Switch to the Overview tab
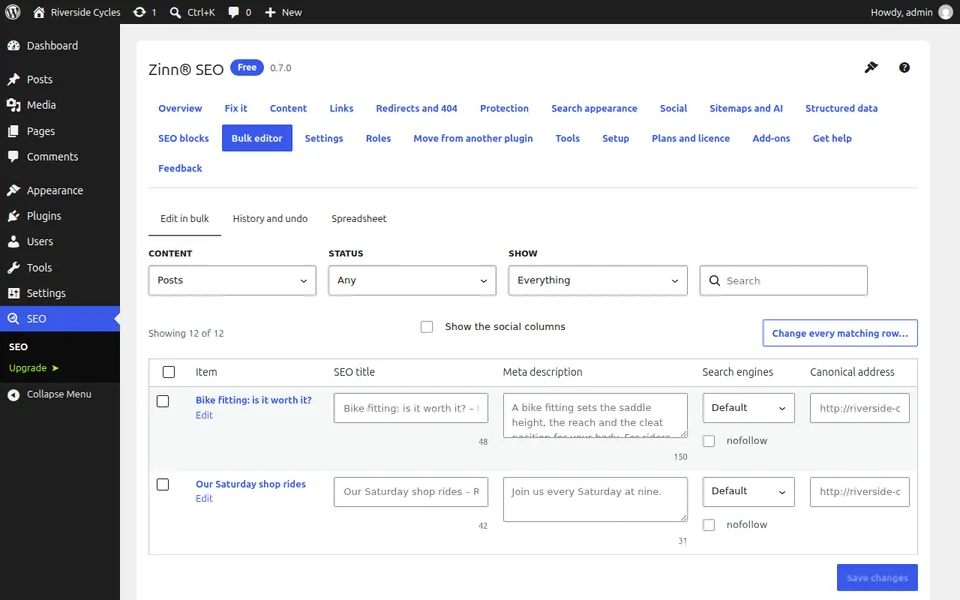Image resolution: width=960 pixels, height=600 pixels. pyautogui.click(x=180, y=108)
